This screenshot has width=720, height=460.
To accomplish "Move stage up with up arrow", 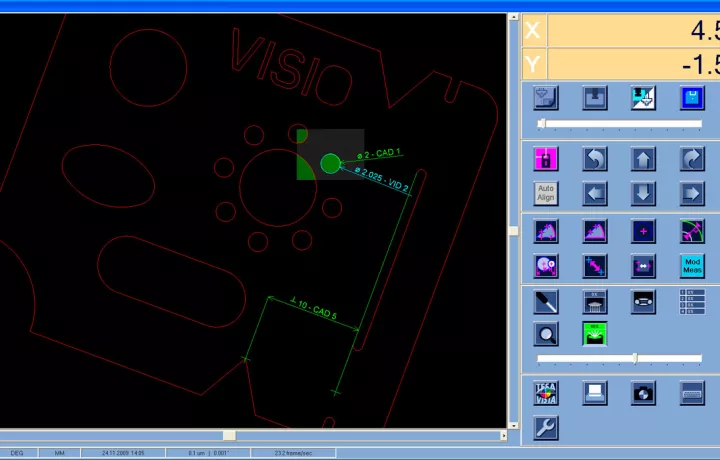I will [x=643, y=159].
